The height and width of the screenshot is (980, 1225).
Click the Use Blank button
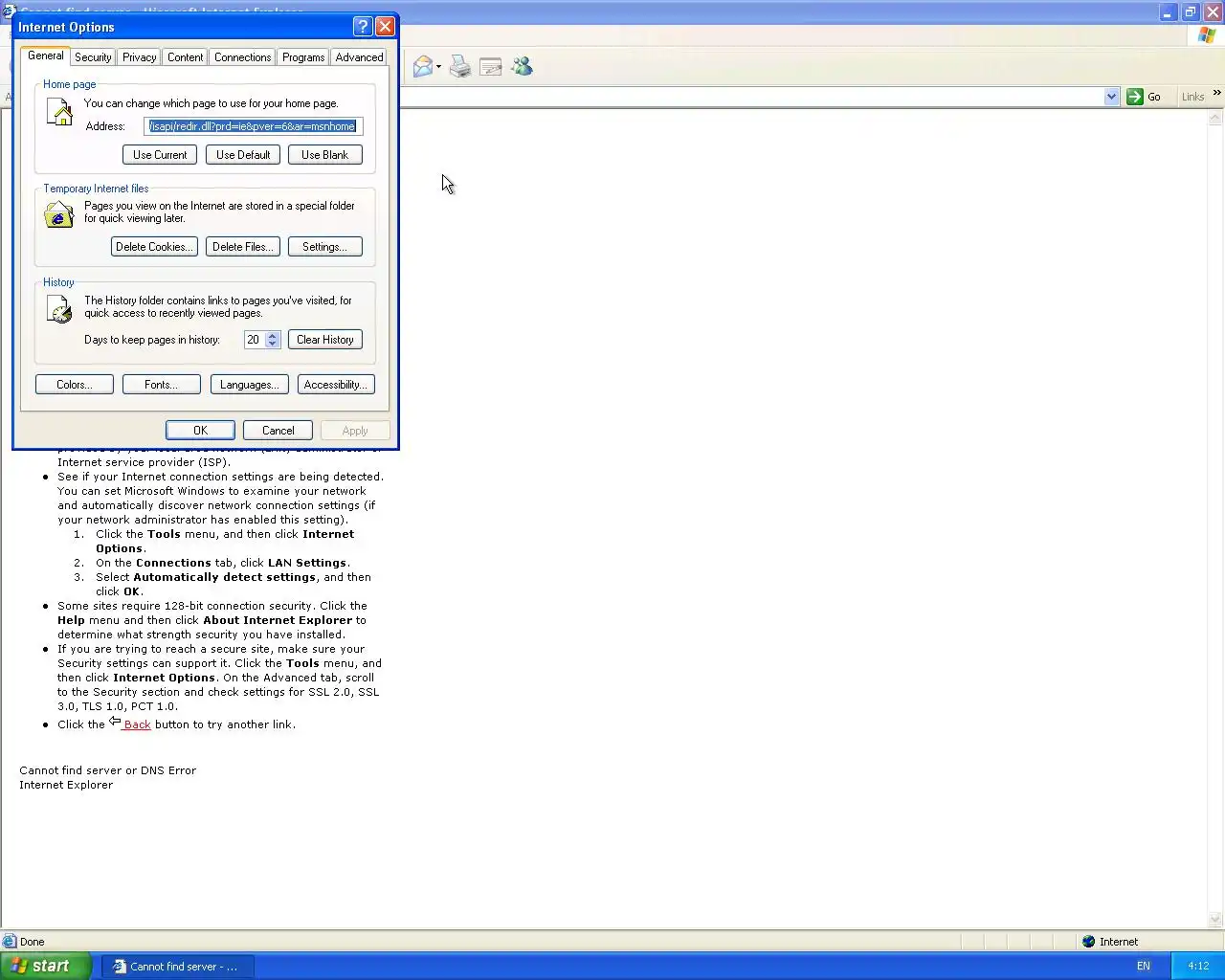pyautogui.click(x=325, y=155)
